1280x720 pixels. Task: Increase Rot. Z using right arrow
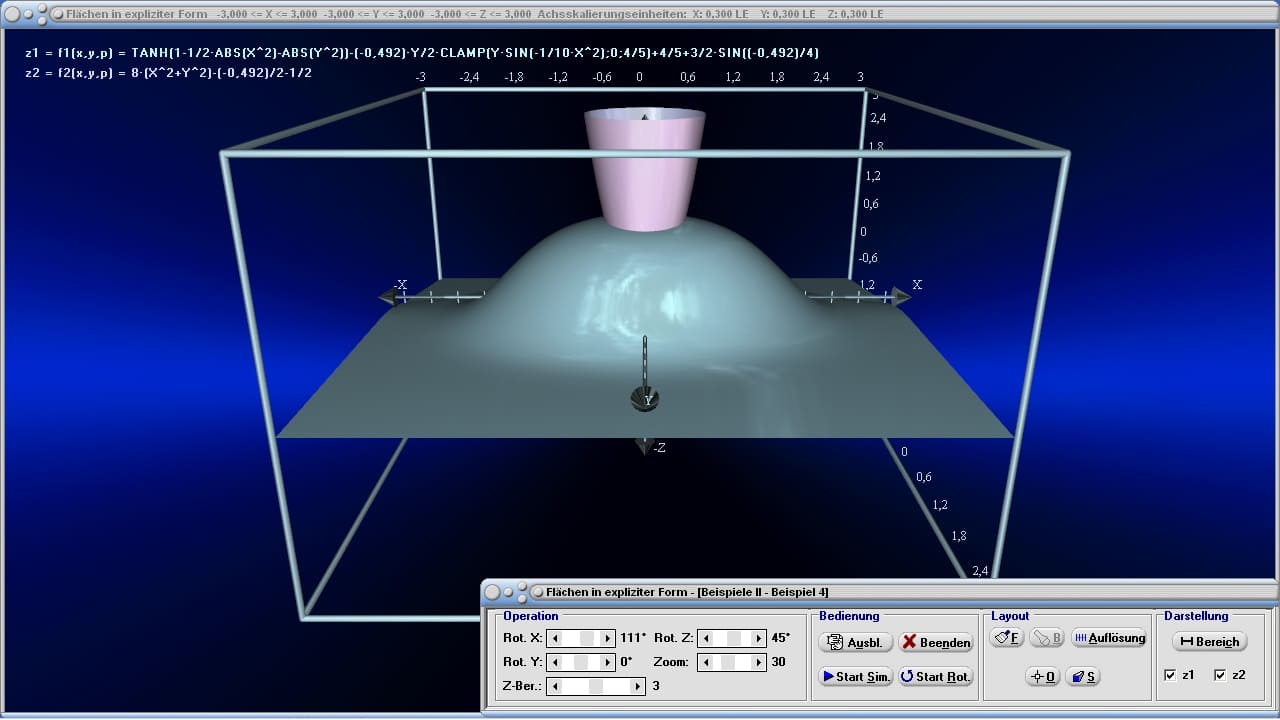click(x=758, y=638)
